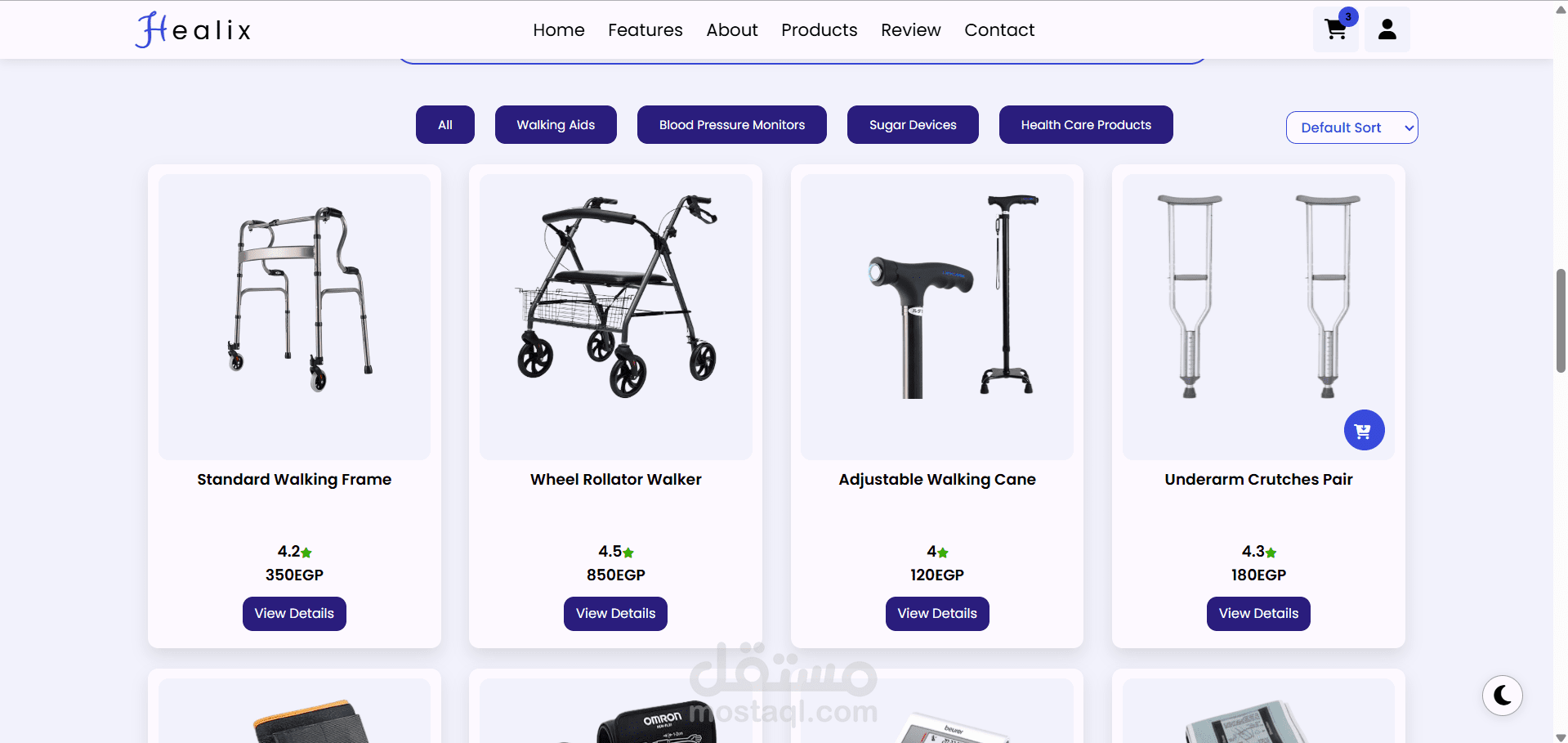Click the cart badge showing 3
The height and width of the screenshot is (743, 1568).
[x=1348, y=16]
